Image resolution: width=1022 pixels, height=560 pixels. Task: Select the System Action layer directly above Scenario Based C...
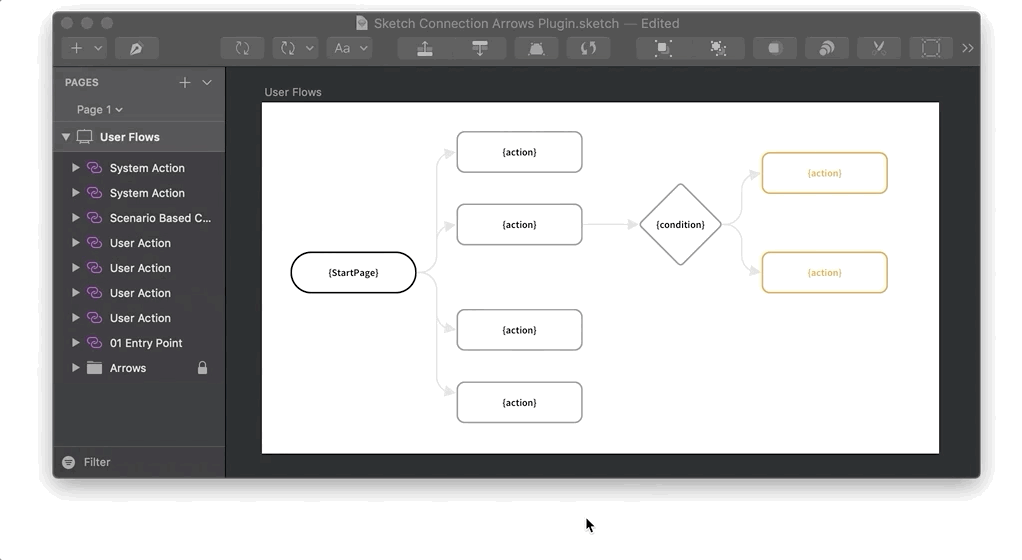[x=139, y=193]
